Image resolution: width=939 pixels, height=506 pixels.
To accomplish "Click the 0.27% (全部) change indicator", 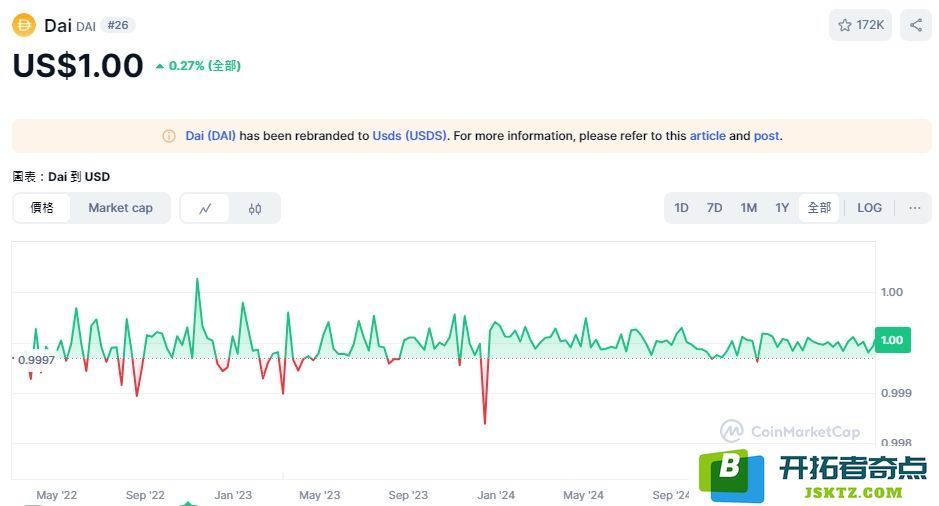I will point(199,66).
